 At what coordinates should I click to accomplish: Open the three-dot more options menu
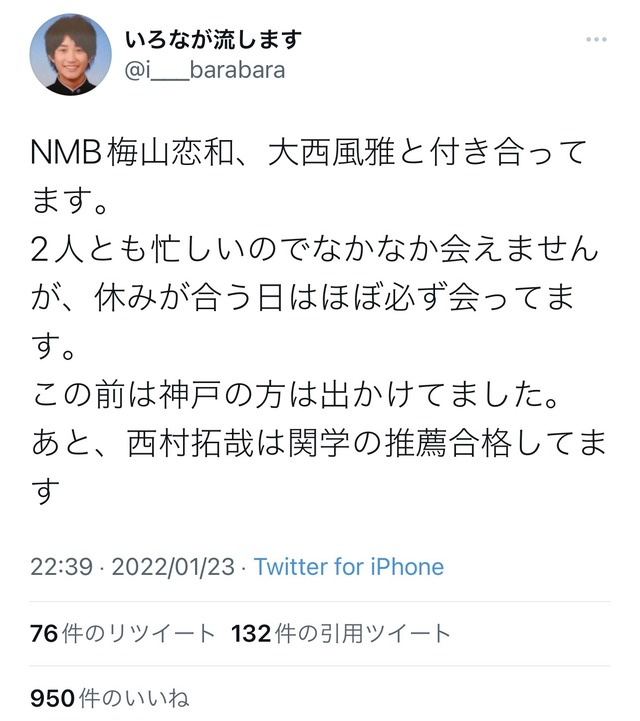(596, 40)
